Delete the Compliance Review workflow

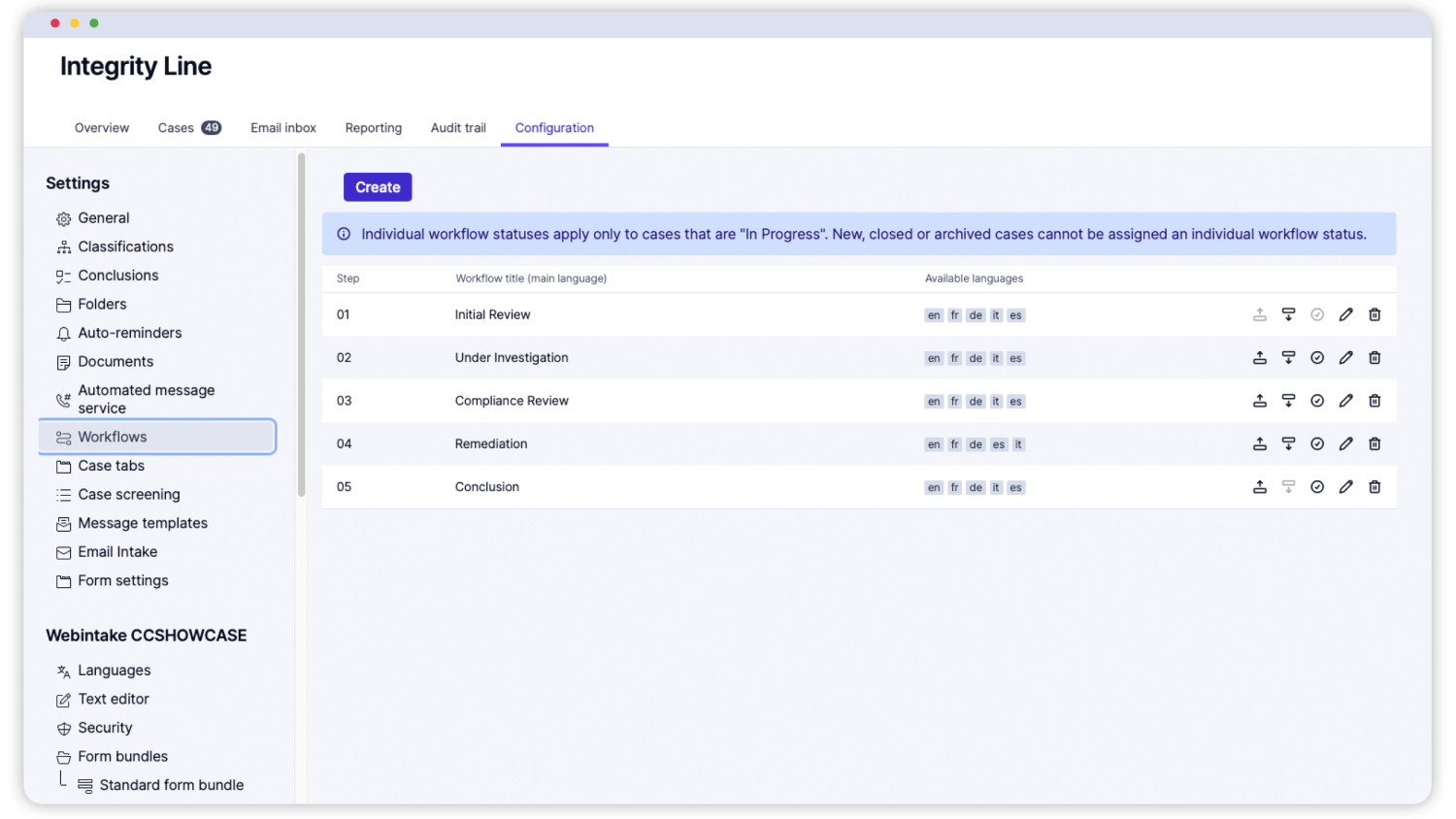pos(1374,401)
